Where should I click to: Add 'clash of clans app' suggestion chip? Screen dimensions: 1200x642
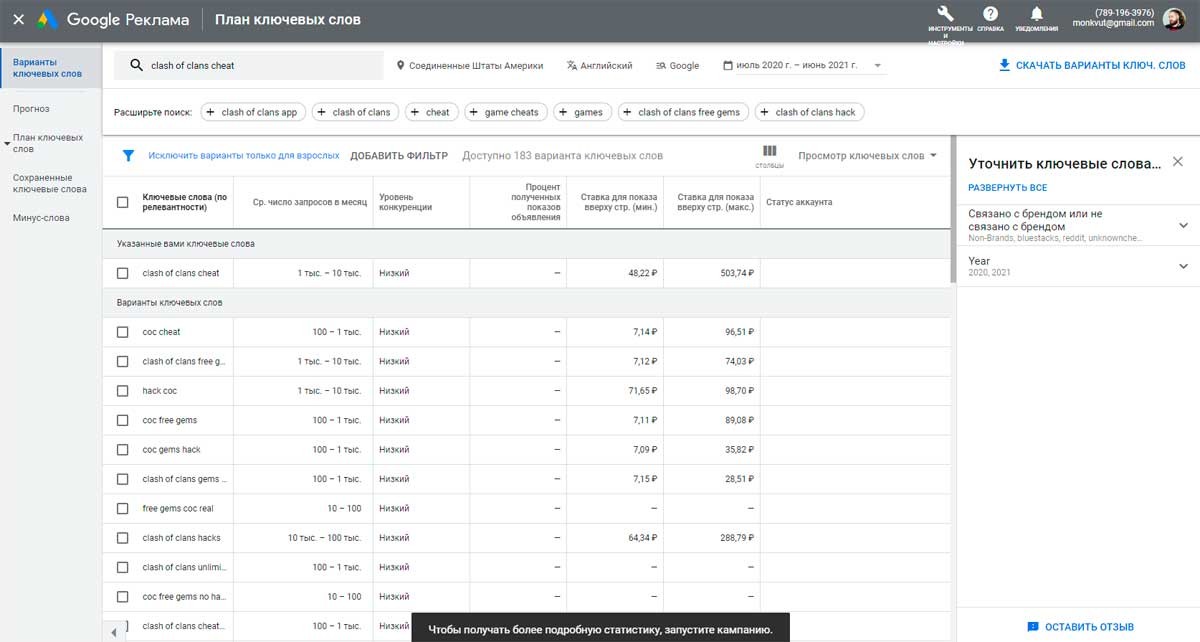[x=252, y=112]
